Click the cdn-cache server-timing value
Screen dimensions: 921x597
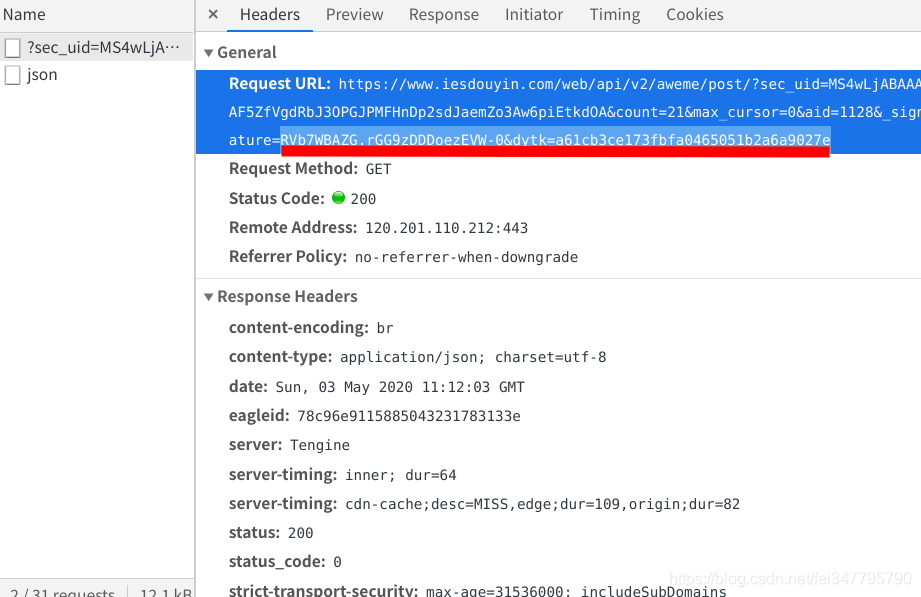click(x=542, y=504)
